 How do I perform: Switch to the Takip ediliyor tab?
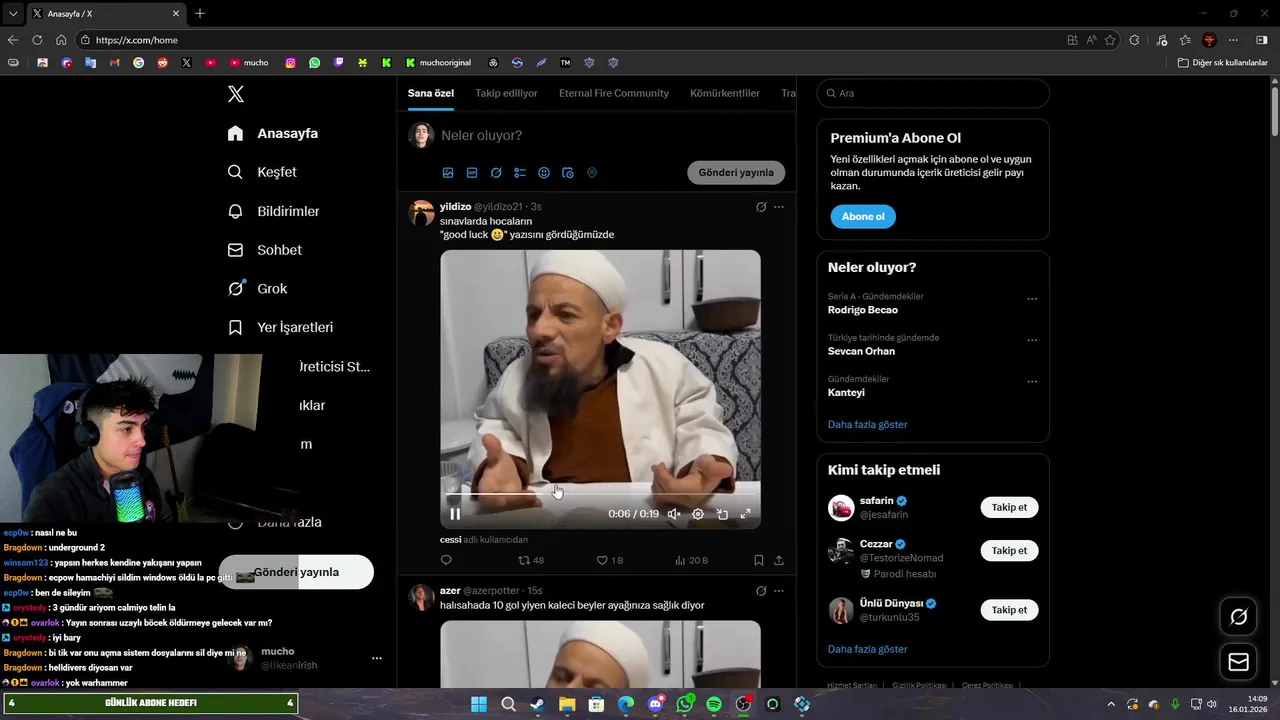click(506, 93)
